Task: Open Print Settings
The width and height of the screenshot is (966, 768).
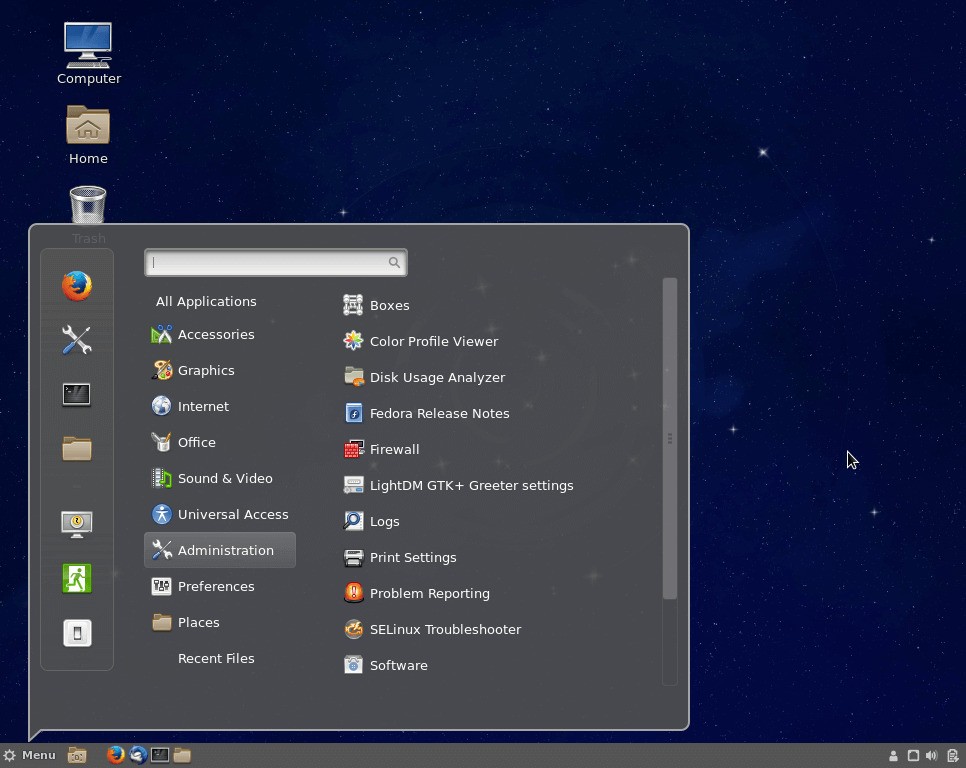Action: click(400, 557)
